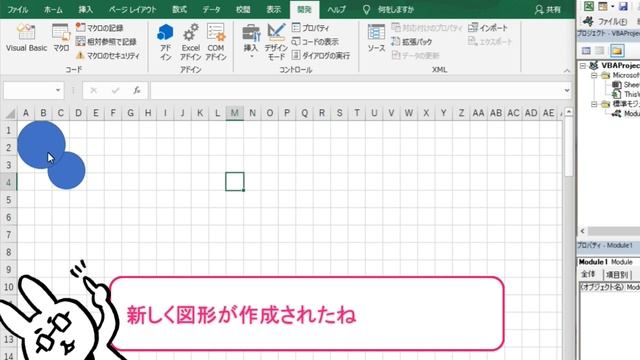The height and width of the screenshot is (360, 640).
Task: Switch to the 数式 tab
Action: 179,9
